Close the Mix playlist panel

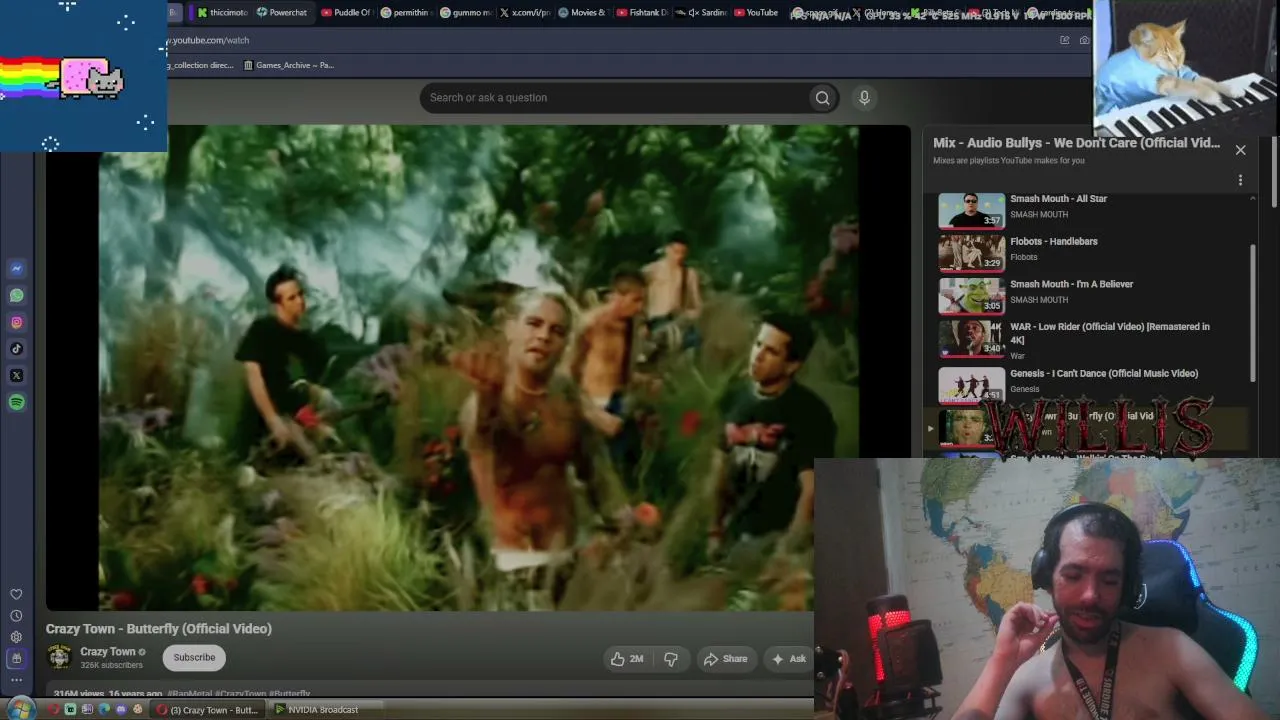tap(1240, 150)
